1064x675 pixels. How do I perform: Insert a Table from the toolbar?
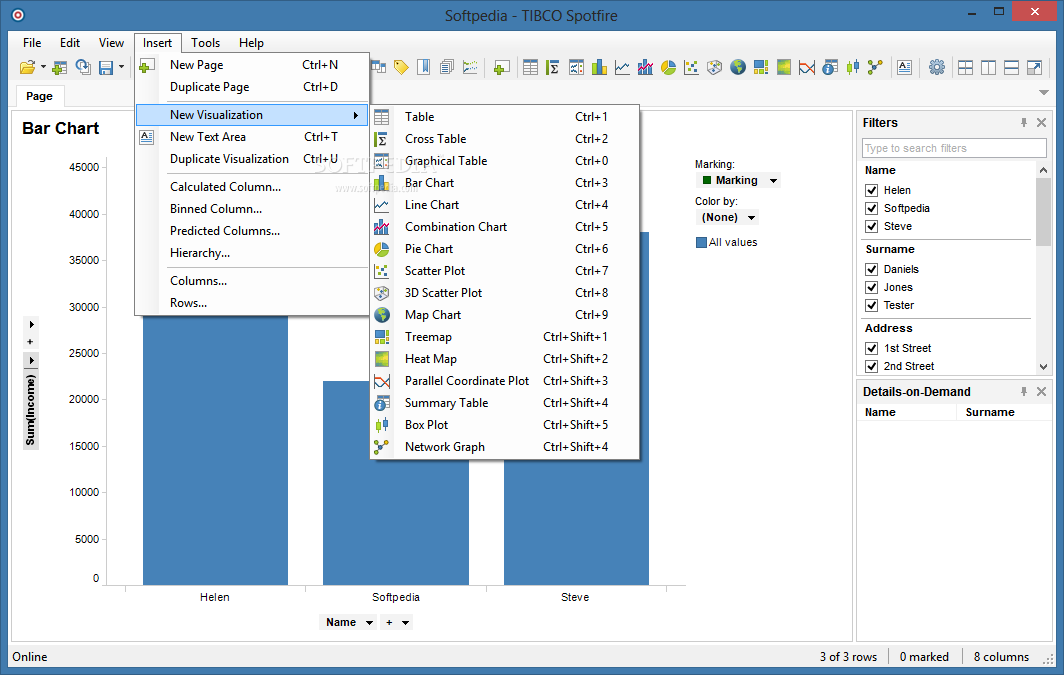(x=531, y=67)
